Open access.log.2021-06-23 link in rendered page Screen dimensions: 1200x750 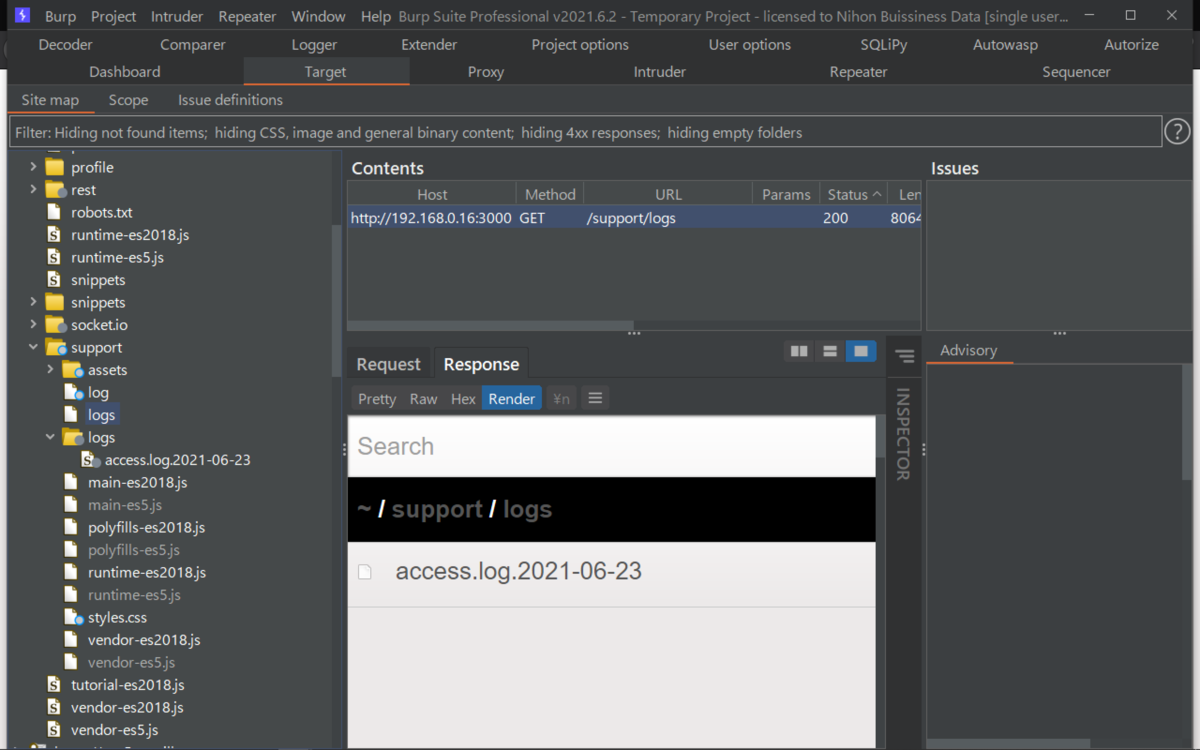tap(518, 571)
